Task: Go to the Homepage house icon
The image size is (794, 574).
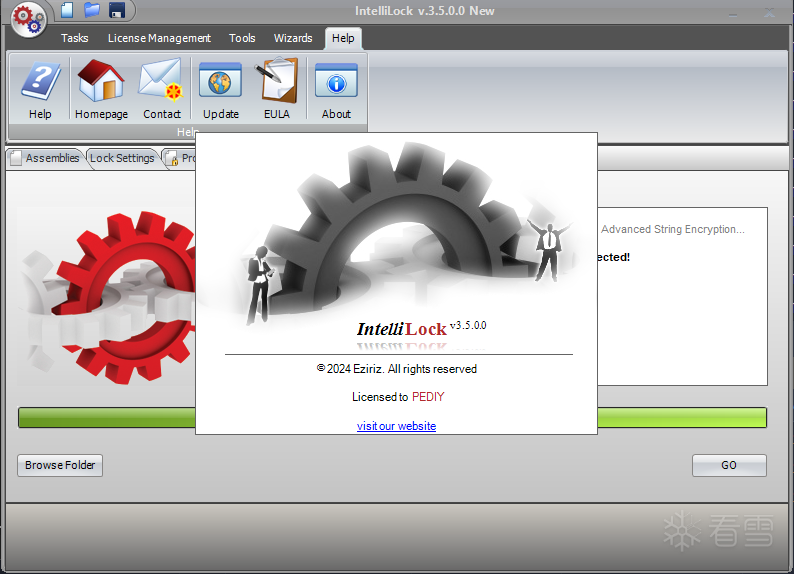Action: [x=101, y=89]
